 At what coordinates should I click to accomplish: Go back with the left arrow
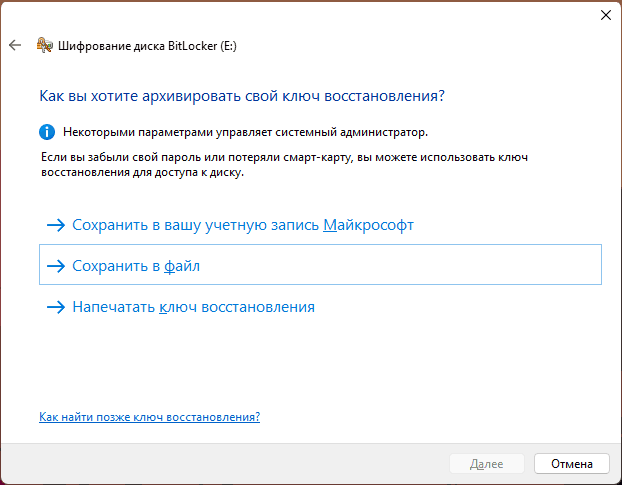click(x=15, y=45)
